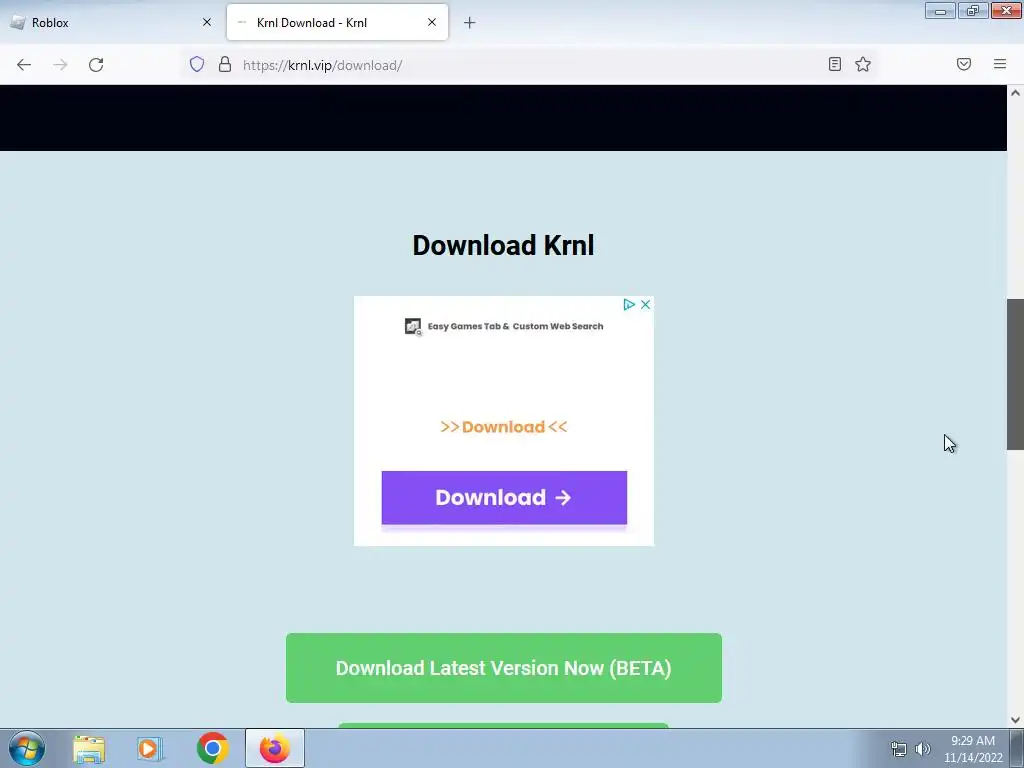Close the Roblox tab
The height and width of the screenshot is (768, 1024).
[207, 22]
